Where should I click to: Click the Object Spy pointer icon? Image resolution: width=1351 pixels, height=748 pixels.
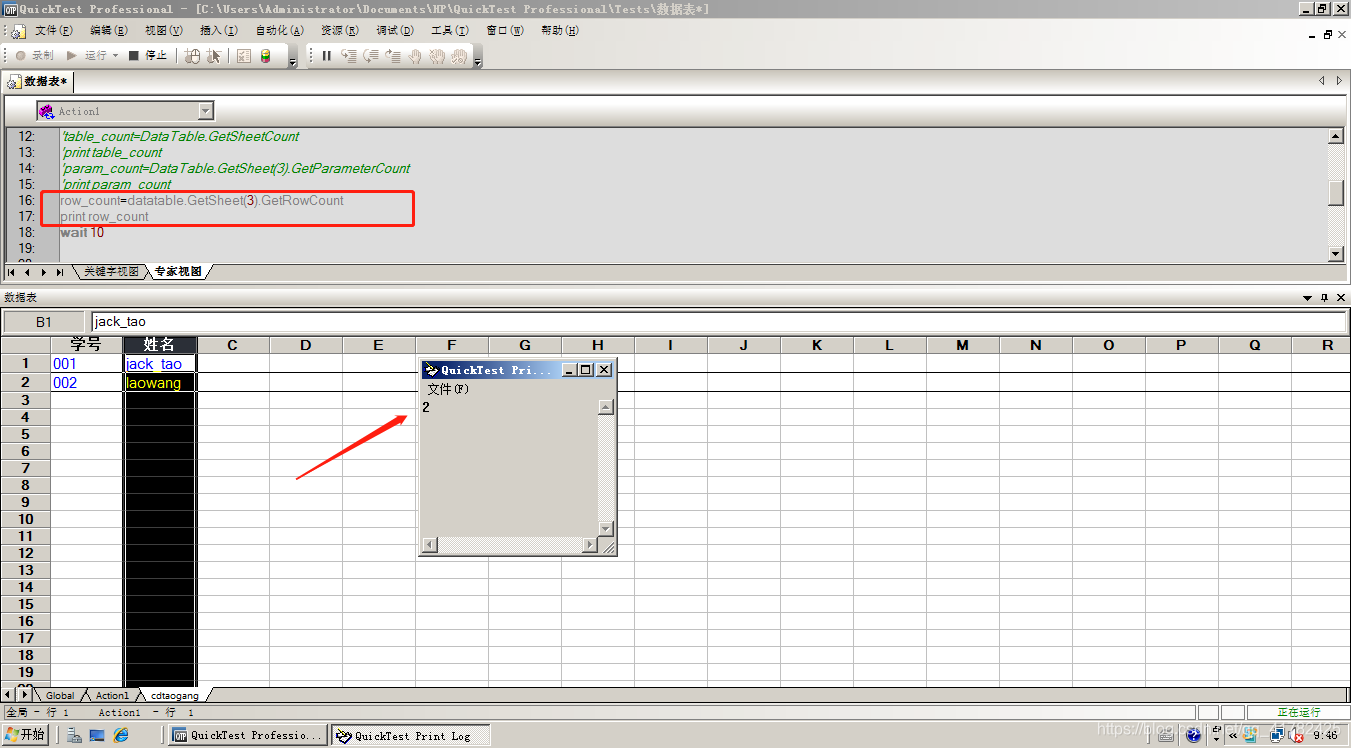[x=214, y=56]
